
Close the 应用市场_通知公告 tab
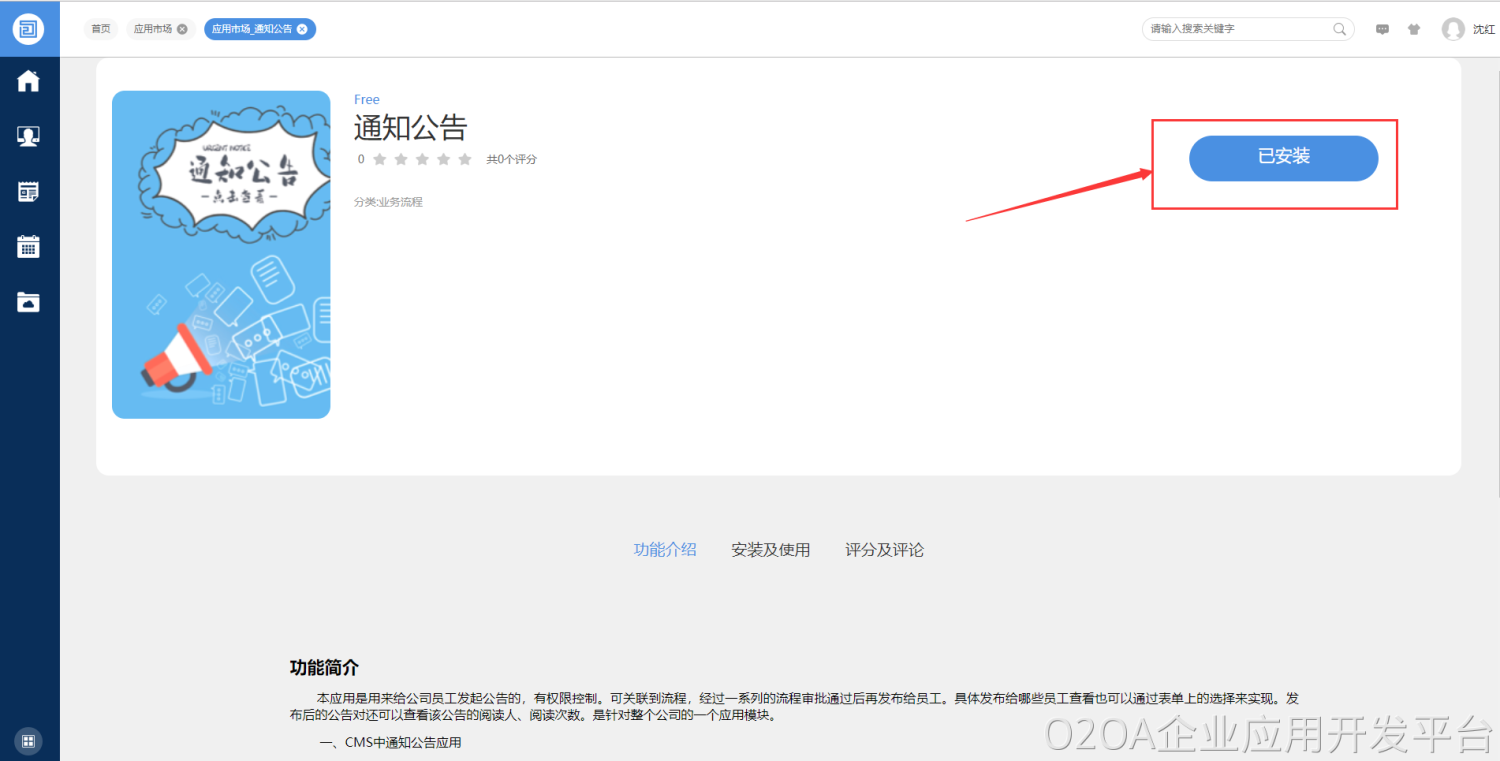click(302, 29)
